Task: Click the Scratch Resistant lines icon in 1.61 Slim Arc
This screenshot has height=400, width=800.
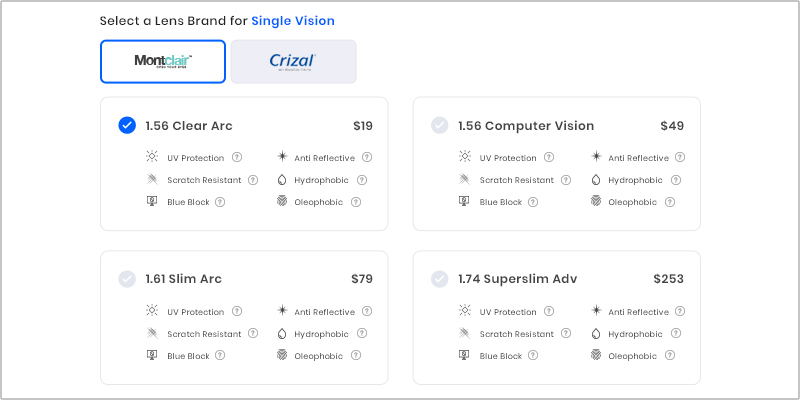Action: click(152, 333)
